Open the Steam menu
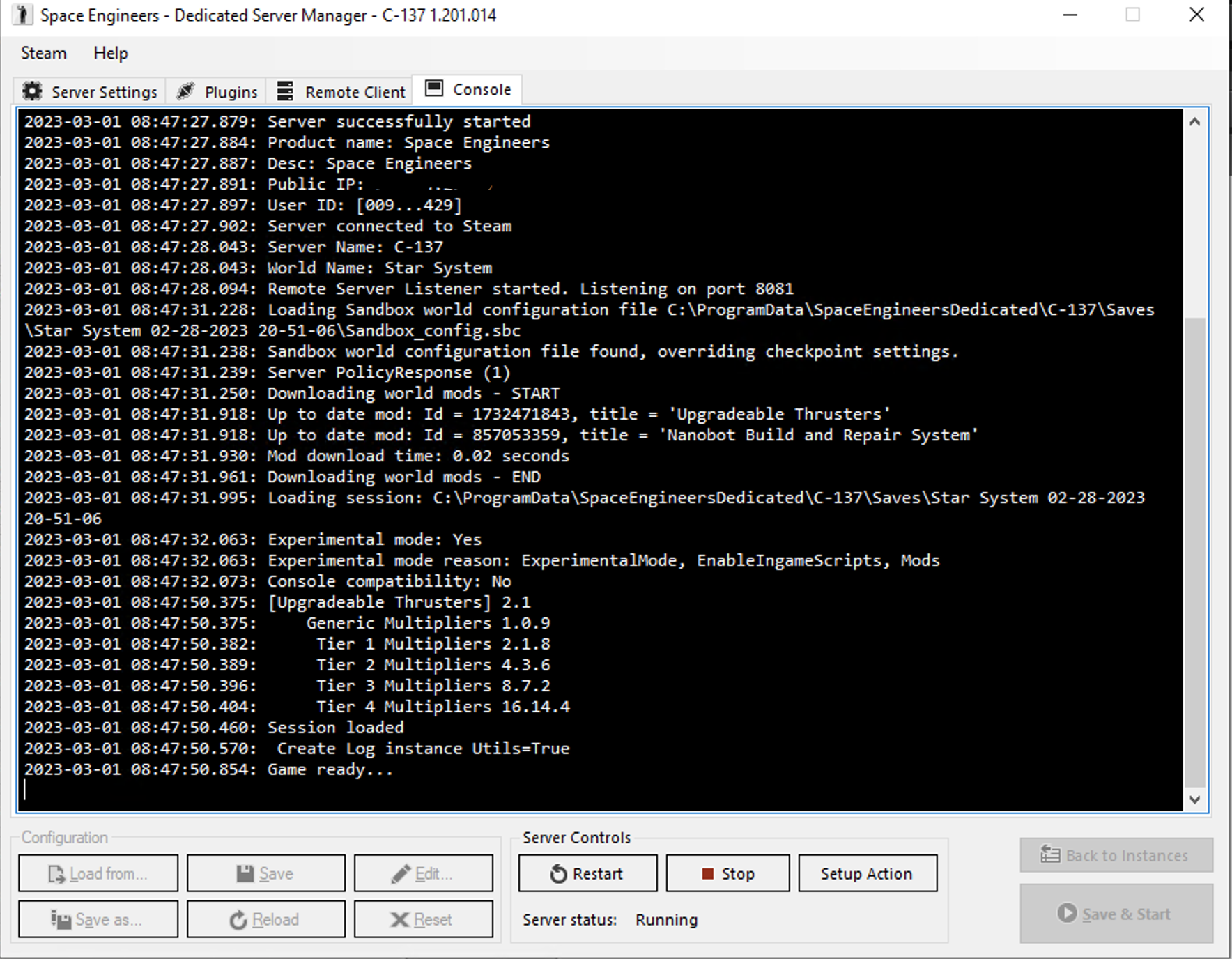Screen dimensions: 1232x959 pos(43,53)
